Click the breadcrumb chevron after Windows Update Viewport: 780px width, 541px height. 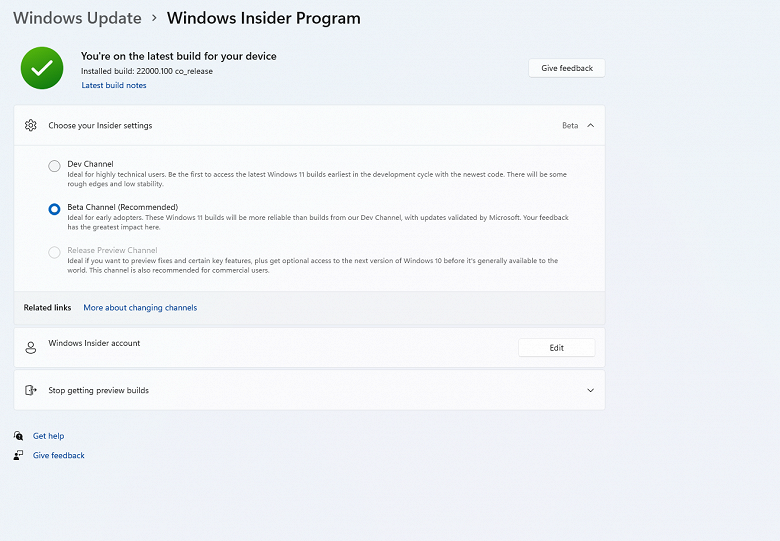coord(153,18)
